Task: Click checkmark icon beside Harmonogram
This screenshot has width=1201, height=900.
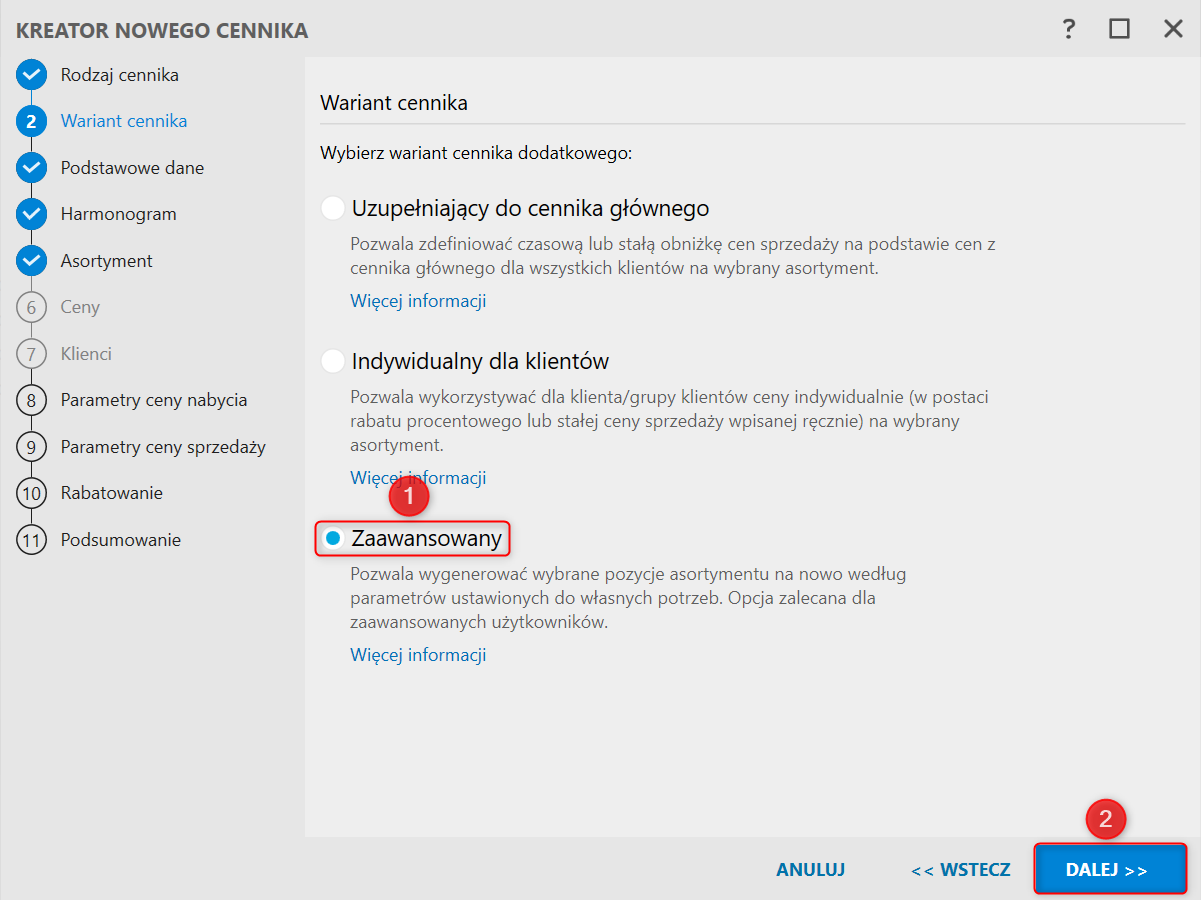Action: [32, 214]
